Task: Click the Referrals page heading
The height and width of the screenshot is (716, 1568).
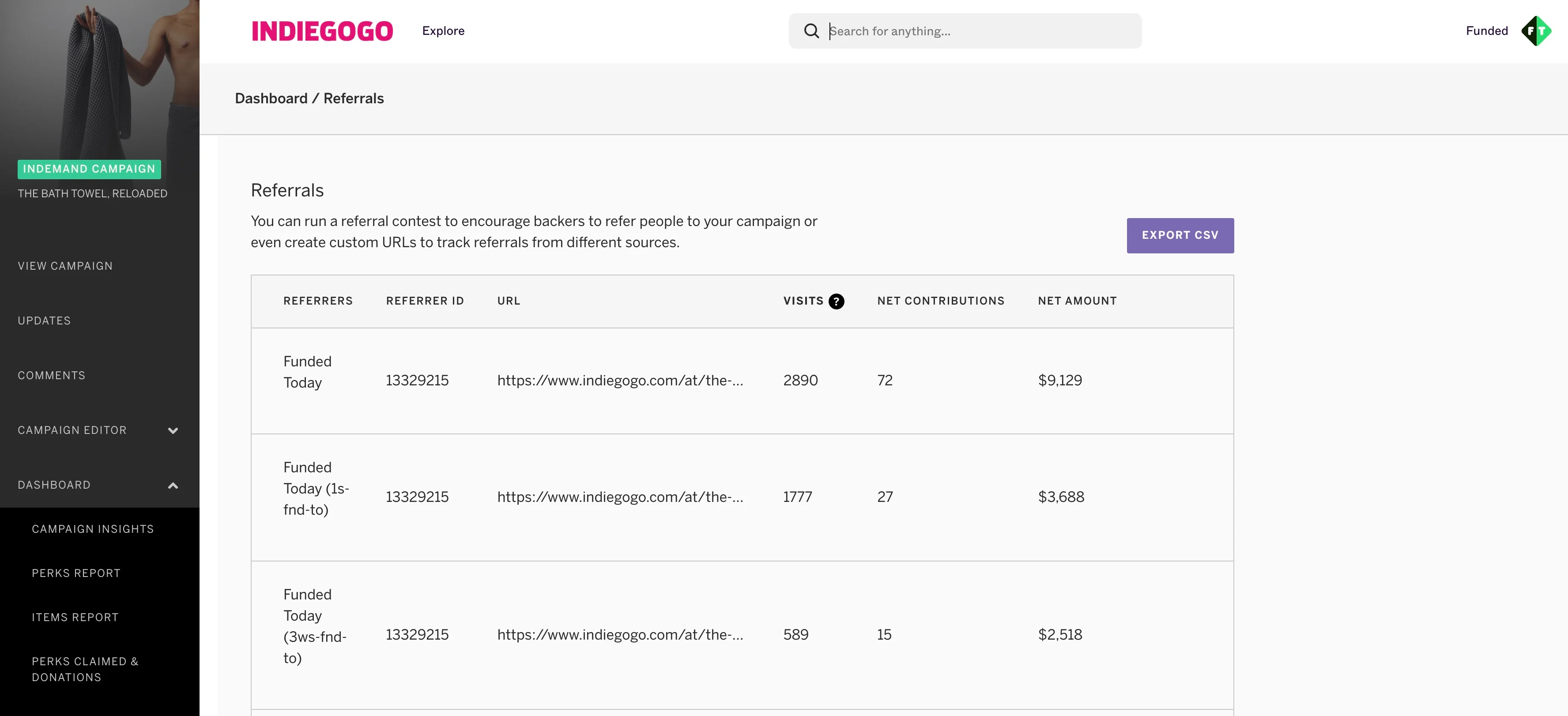Action: [x=286, y=191]
